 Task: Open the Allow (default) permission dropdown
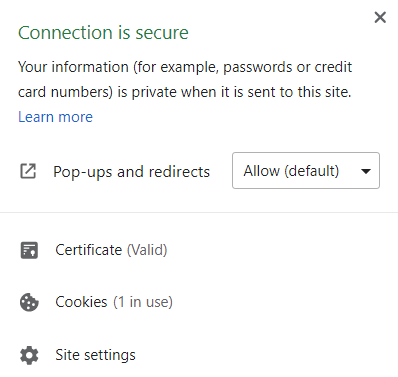306,171
